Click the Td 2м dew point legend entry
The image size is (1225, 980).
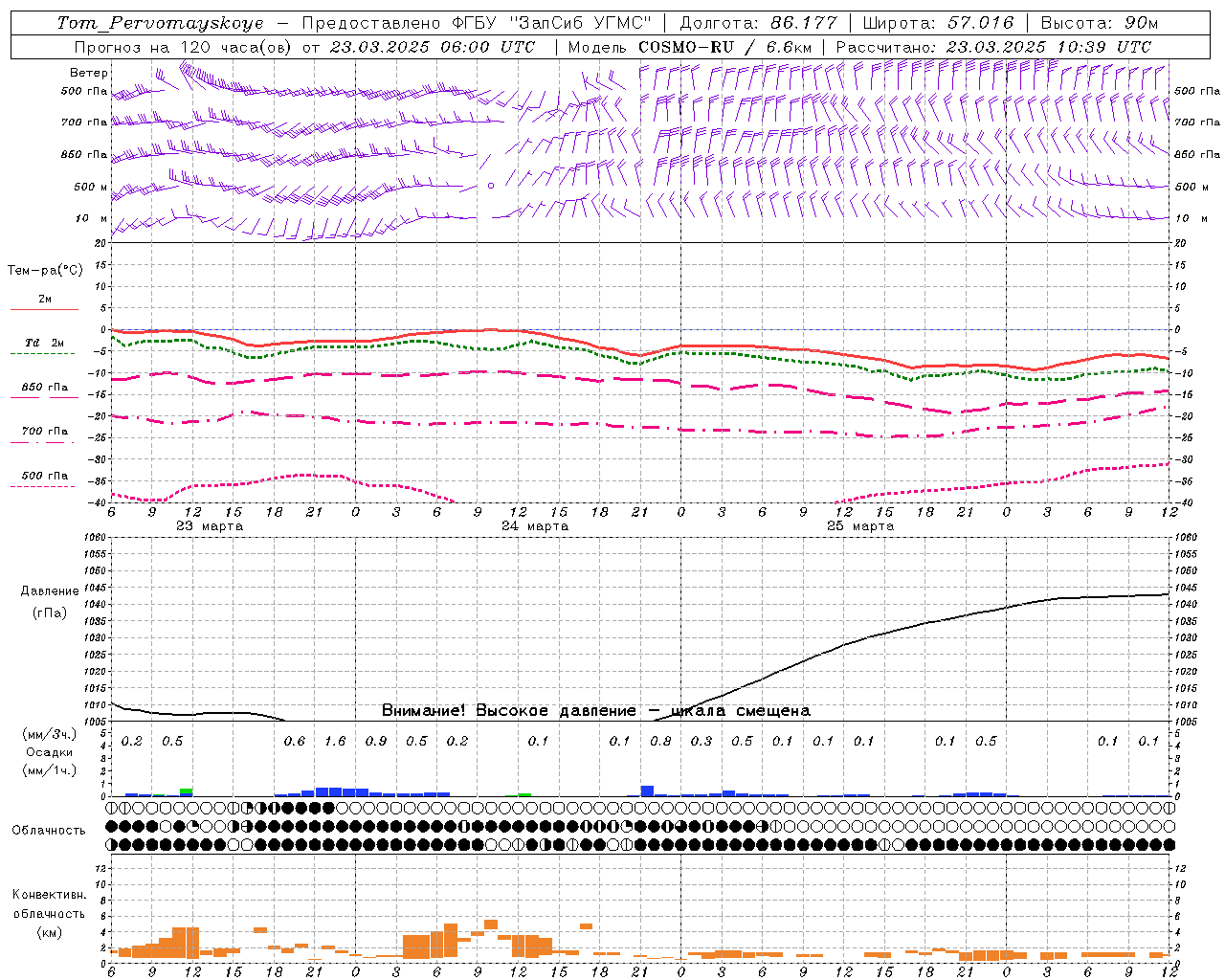45,344
